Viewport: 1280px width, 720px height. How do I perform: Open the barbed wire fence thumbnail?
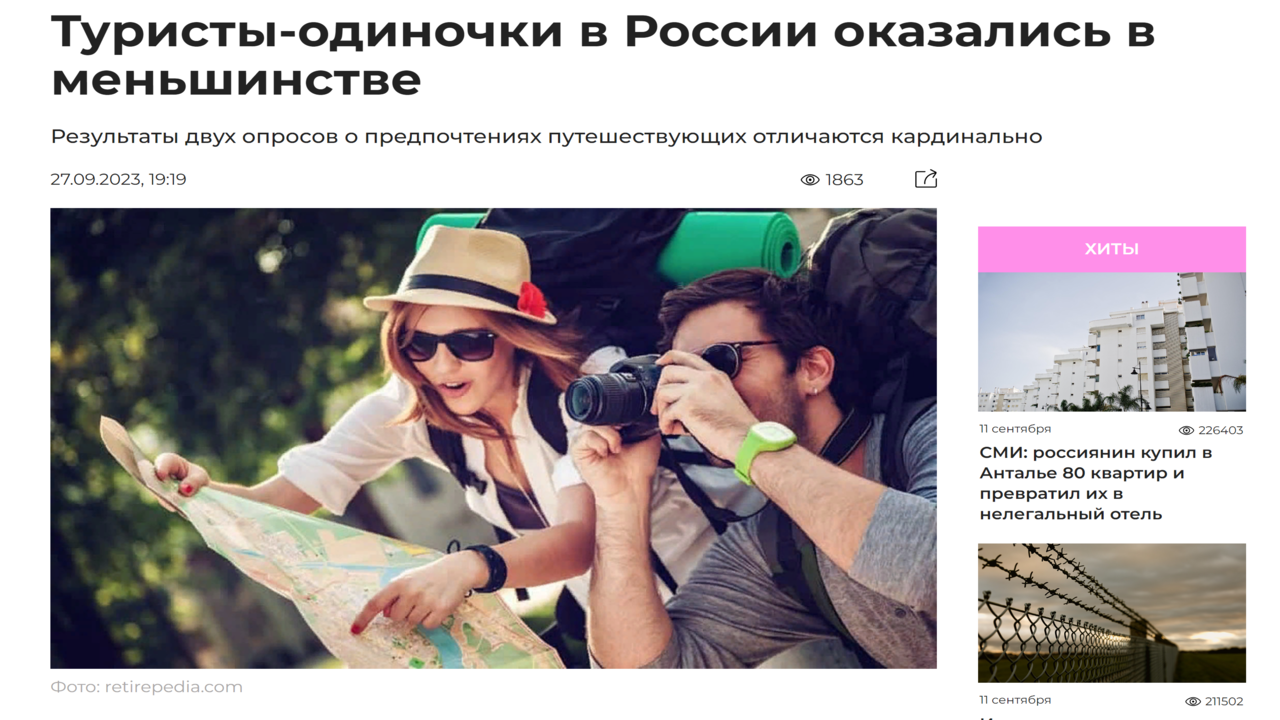pos(1112,613)
